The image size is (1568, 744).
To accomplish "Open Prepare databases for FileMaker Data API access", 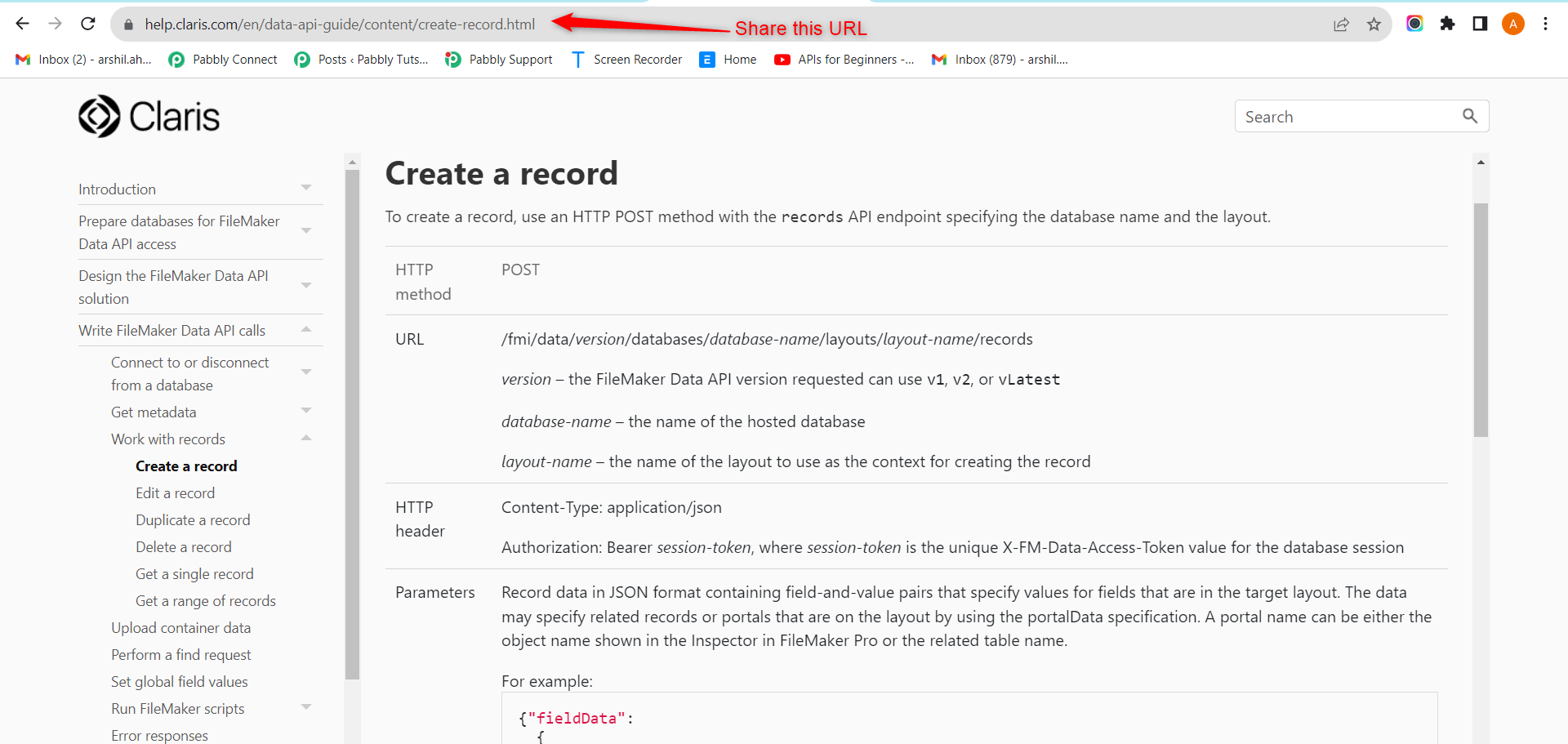I will (x=179, y=233).
